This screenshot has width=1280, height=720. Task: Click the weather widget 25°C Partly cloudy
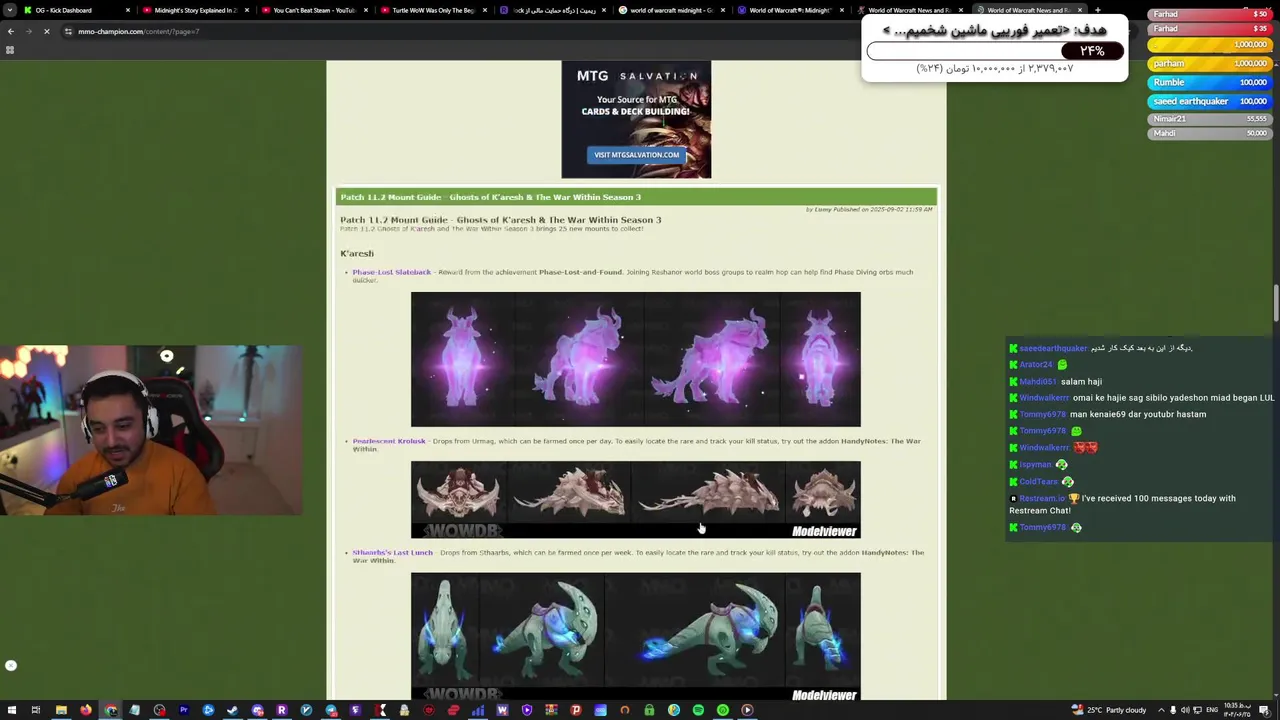pyautogui.click(x=1108, y=710)
